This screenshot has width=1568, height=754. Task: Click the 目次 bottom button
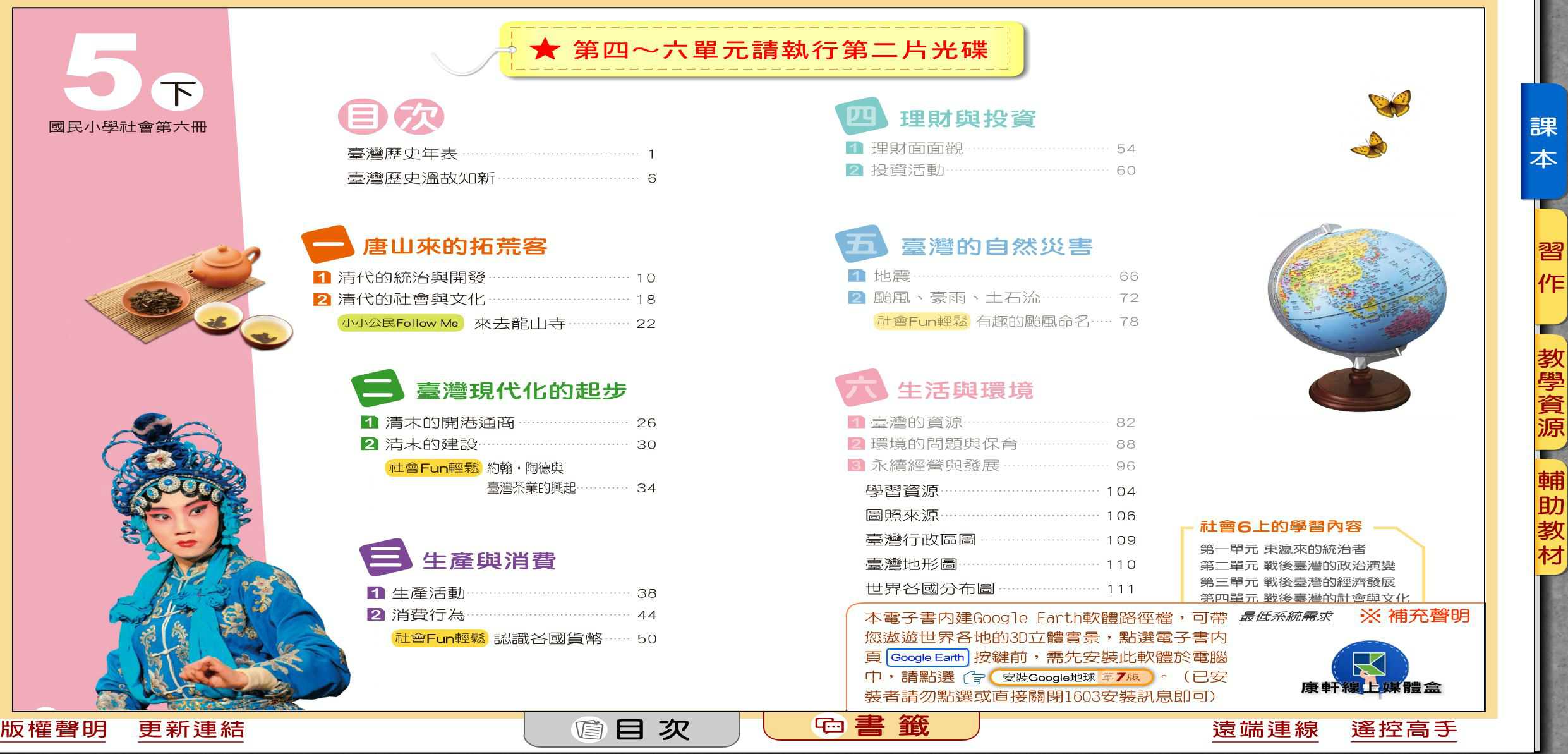(631, 729)
